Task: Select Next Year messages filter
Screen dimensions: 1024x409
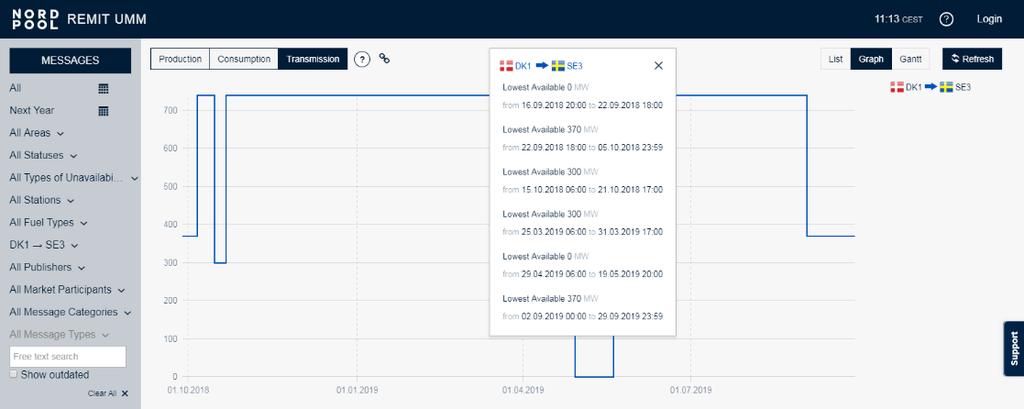Action: click(32, 110)
